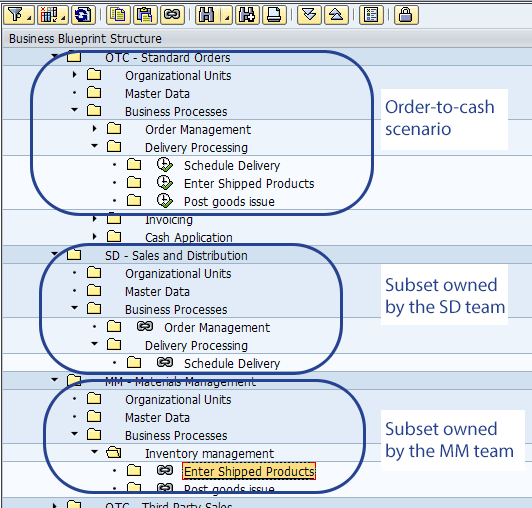This screenshot has width=532, height=508.
Task: Collapse the Inventory management node
Action: (x=95, y=452)
